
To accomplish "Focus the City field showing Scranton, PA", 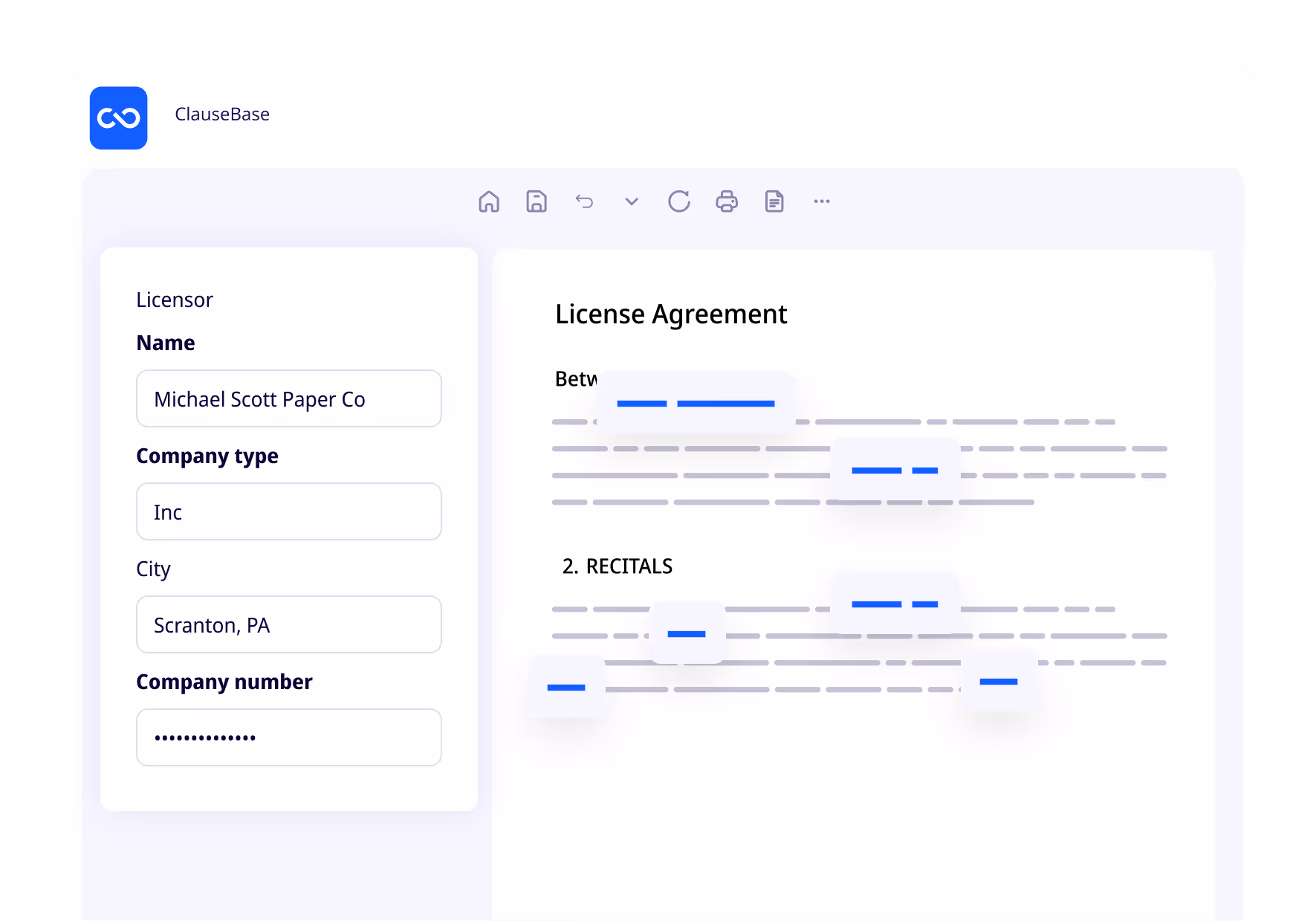I will coord(289,624).
